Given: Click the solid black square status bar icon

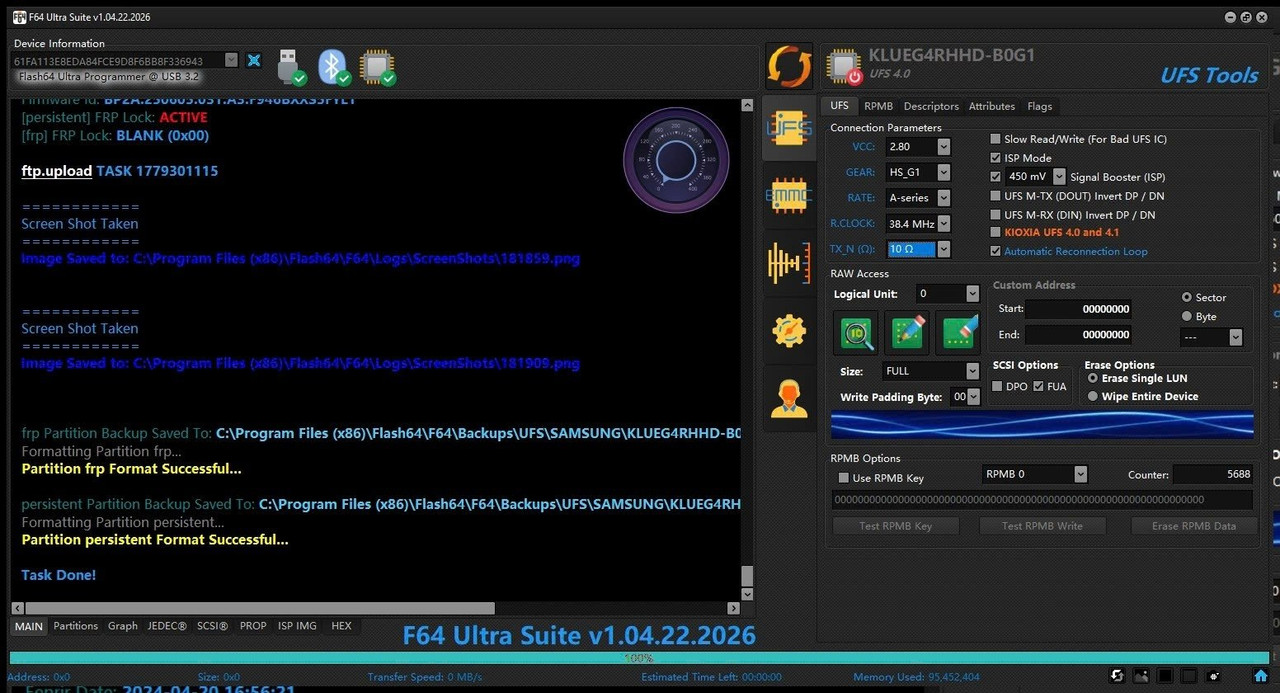Looking at the screenshot, I should tap(1165, 677).
